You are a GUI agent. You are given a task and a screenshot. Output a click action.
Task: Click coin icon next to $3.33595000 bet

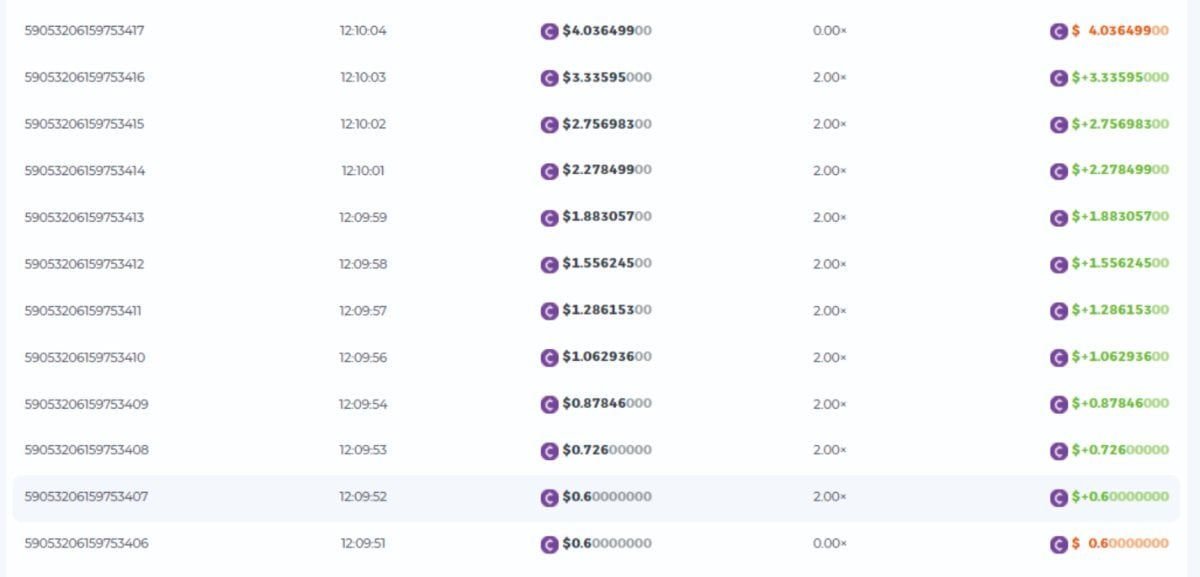[x=548, y=78]
